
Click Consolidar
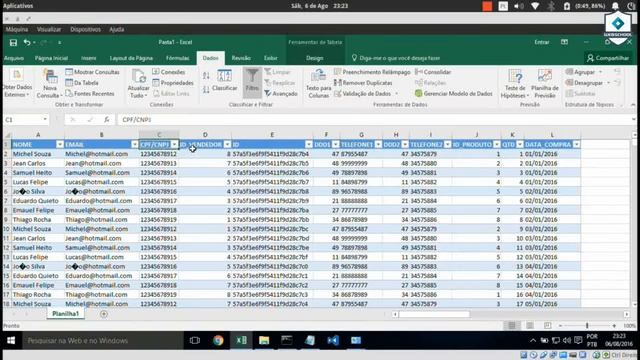point(433,72)
